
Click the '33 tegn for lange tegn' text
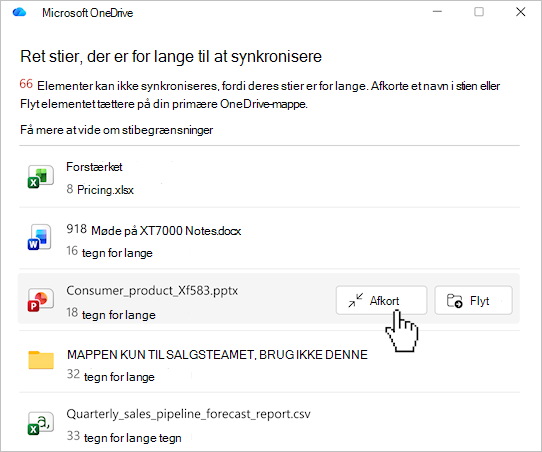click(124, 437)
